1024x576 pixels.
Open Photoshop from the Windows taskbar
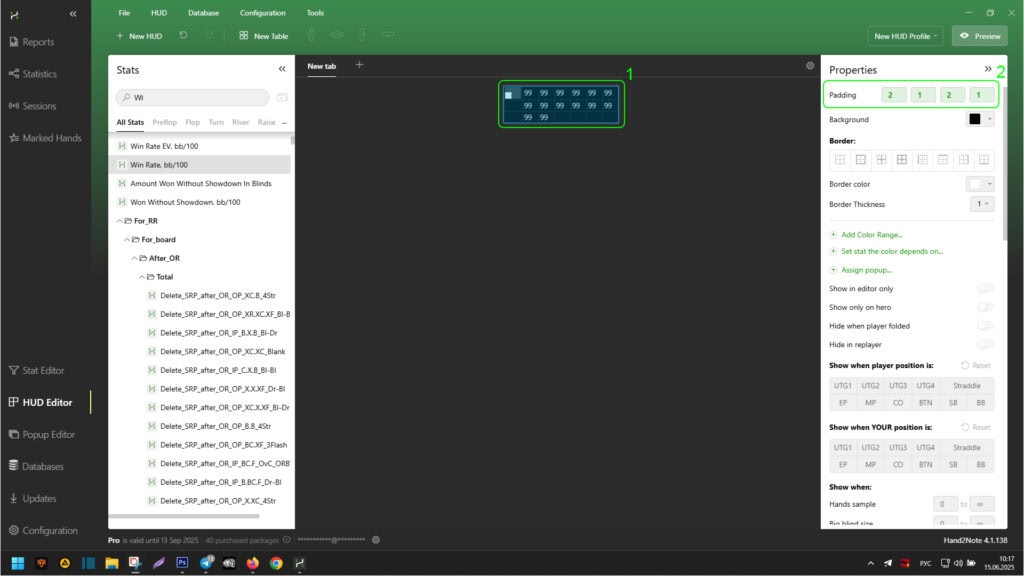182,563
